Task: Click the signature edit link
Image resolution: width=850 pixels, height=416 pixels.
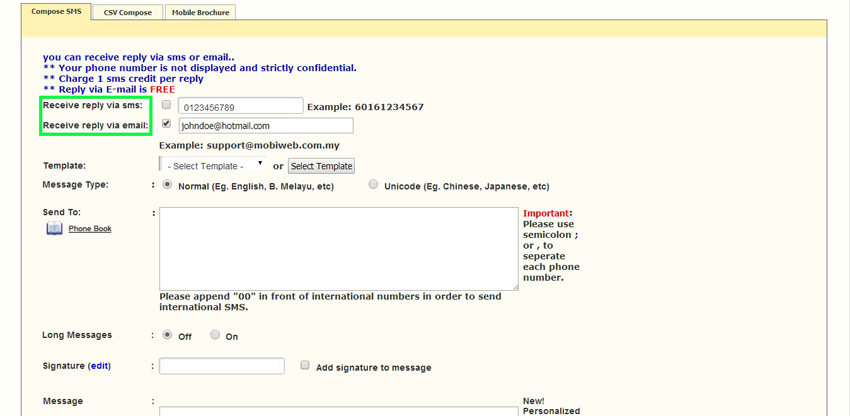Action: [x=99, y=366]
